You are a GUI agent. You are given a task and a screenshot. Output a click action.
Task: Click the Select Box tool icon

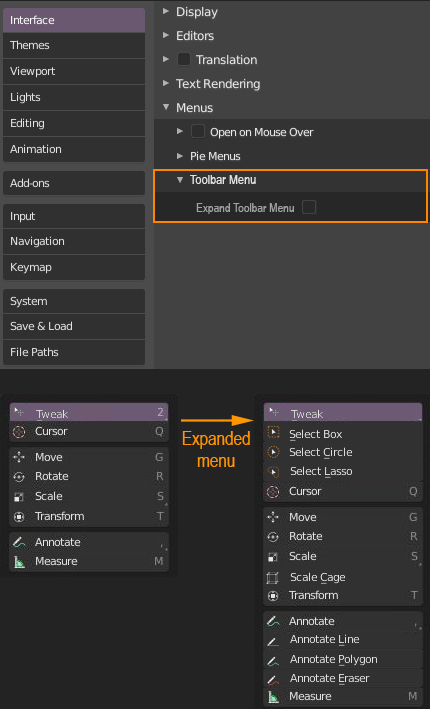273,433
